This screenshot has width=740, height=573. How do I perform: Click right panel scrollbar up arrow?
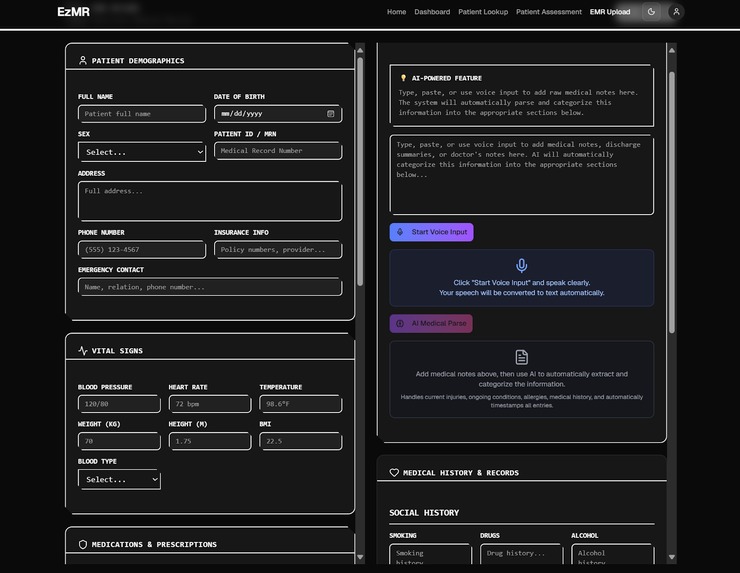pyautogui.click(x=672, y=50)
